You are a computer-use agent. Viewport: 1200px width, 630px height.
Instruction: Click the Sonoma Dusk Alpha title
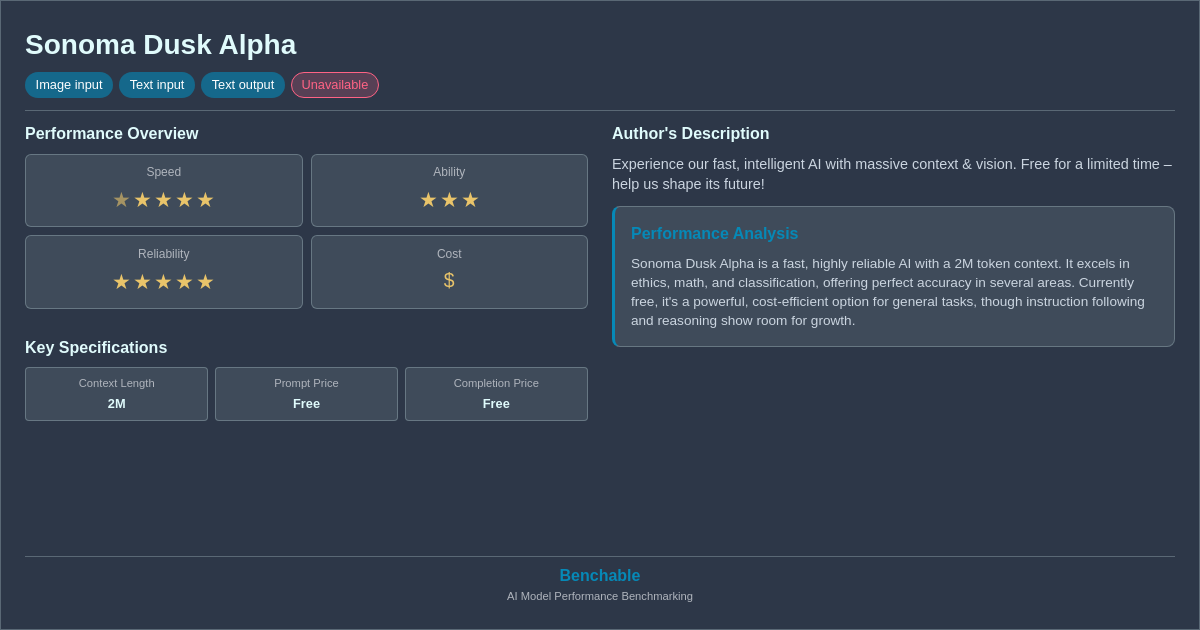[161, 45]
